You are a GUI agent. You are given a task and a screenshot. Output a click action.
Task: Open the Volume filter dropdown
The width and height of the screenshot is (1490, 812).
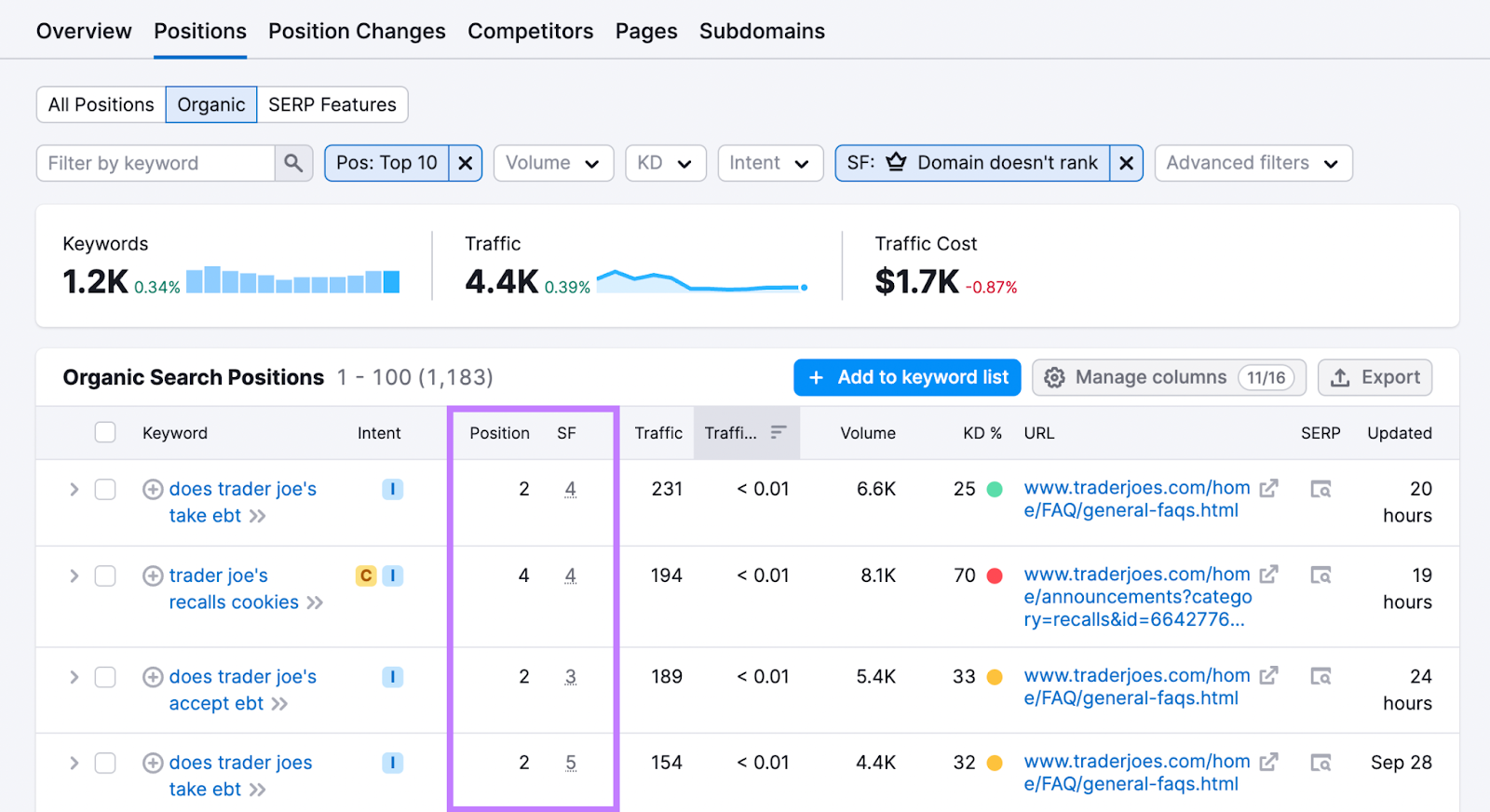[553, 163]
